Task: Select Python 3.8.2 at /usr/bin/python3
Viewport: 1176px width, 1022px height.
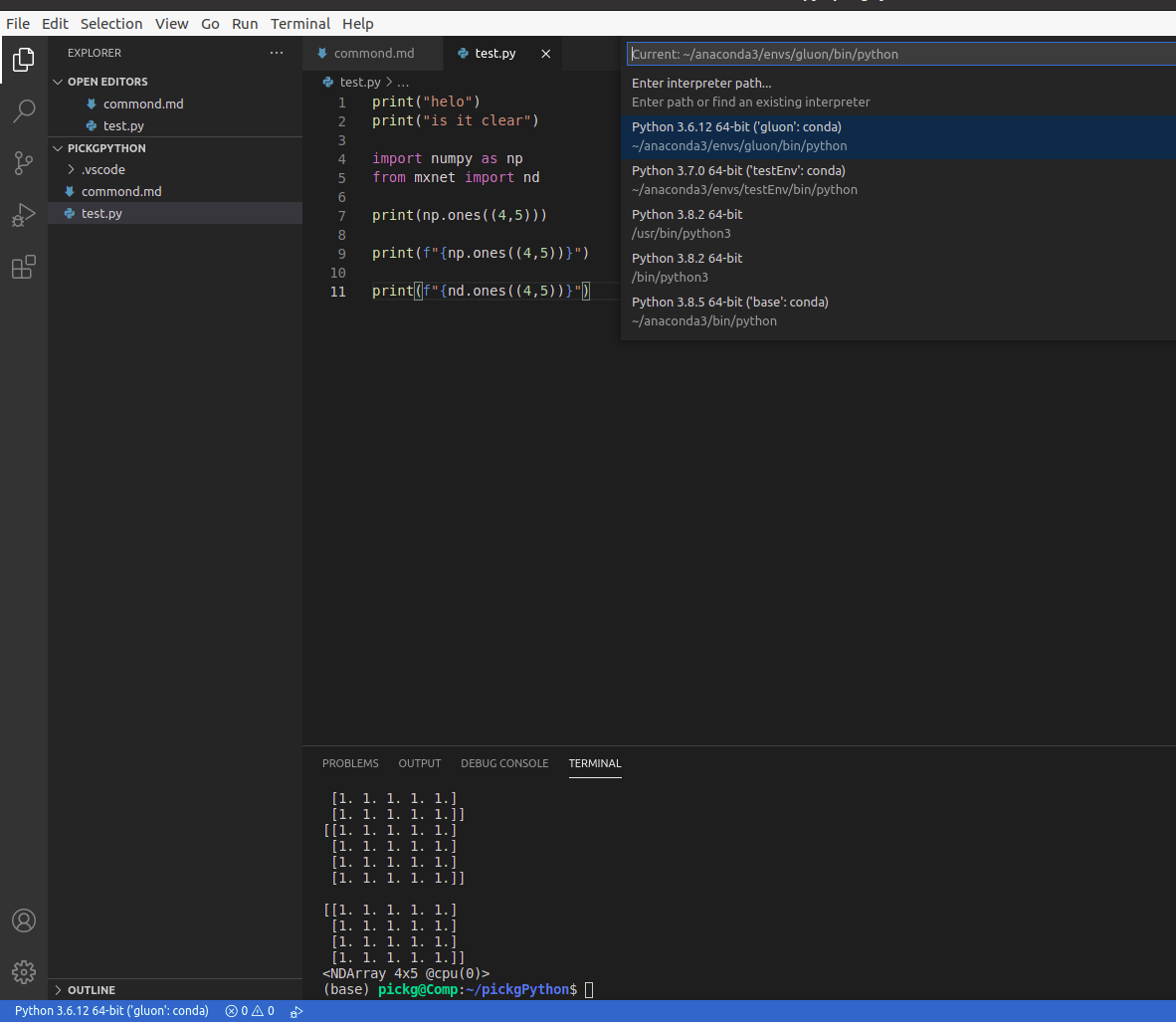Action: 898,224
